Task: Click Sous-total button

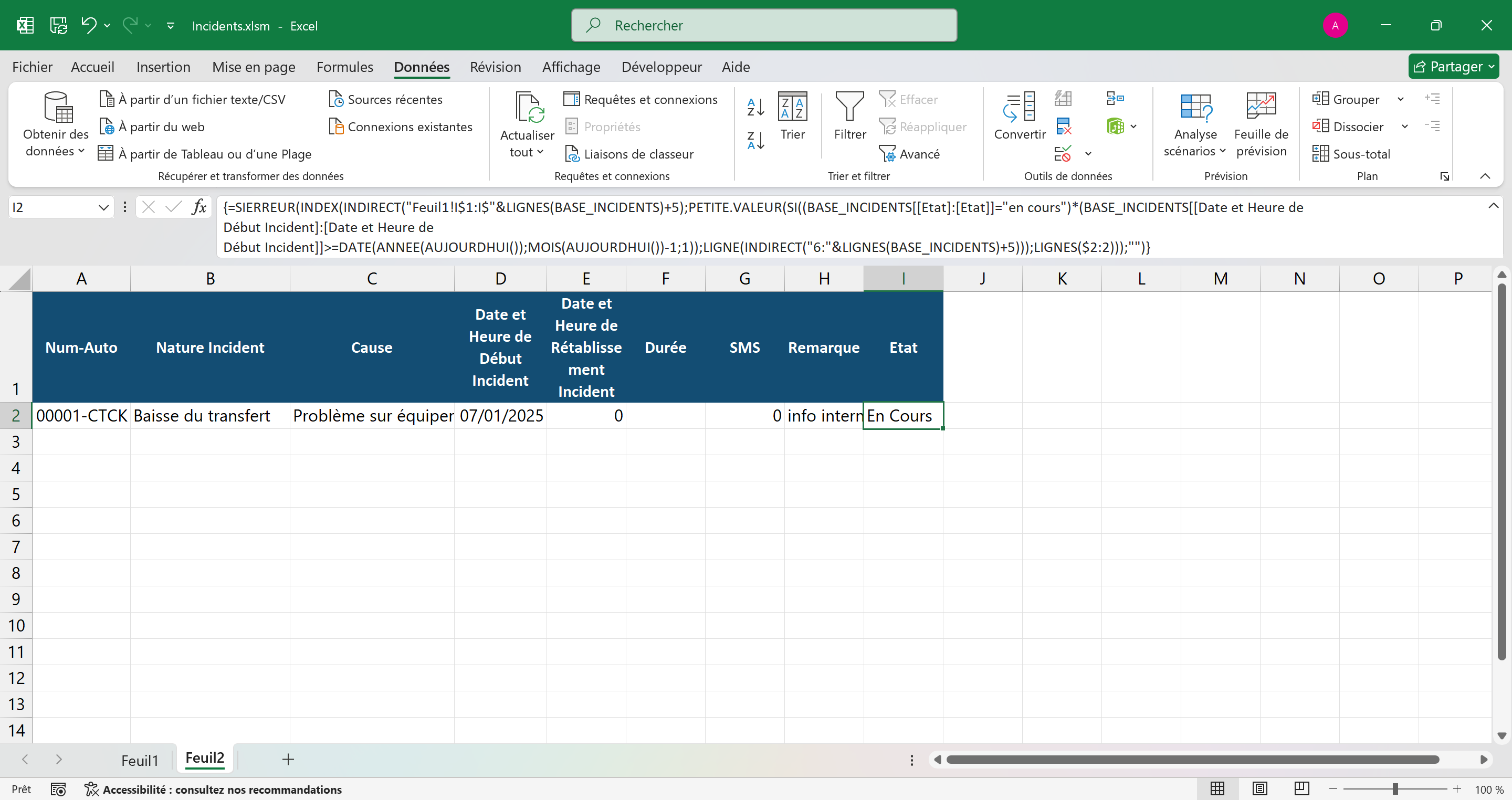Action: pos(1351,154)
